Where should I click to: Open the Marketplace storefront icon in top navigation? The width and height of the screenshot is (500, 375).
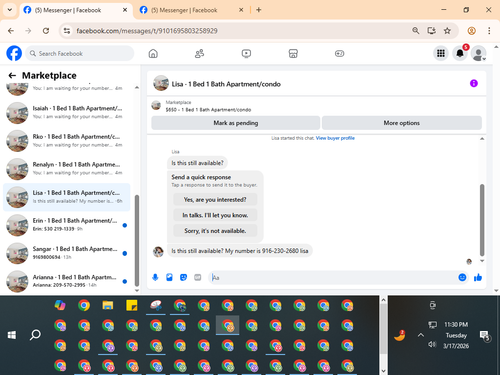[293, 53]
